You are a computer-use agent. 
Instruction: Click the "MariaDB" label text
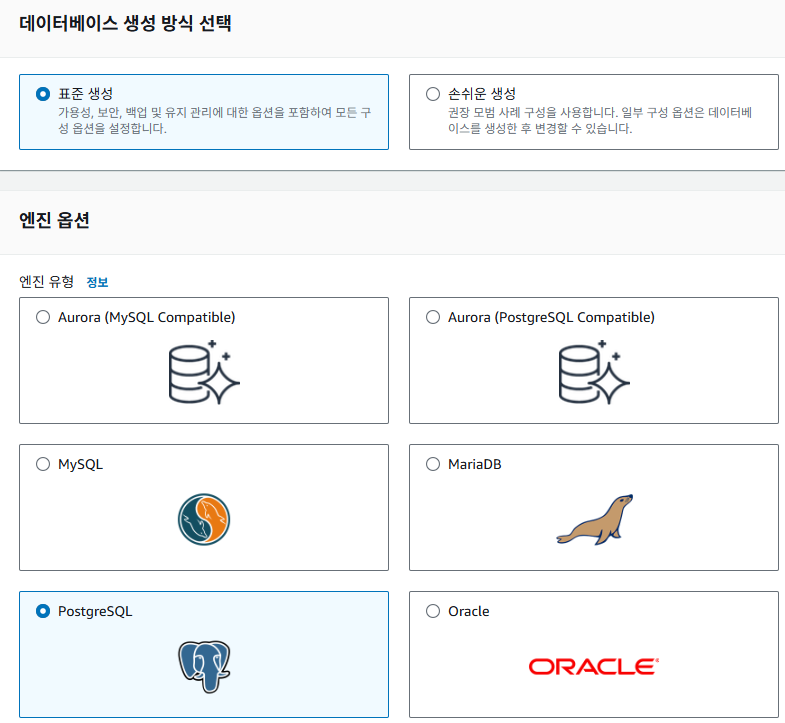click(x=474, y=464)
